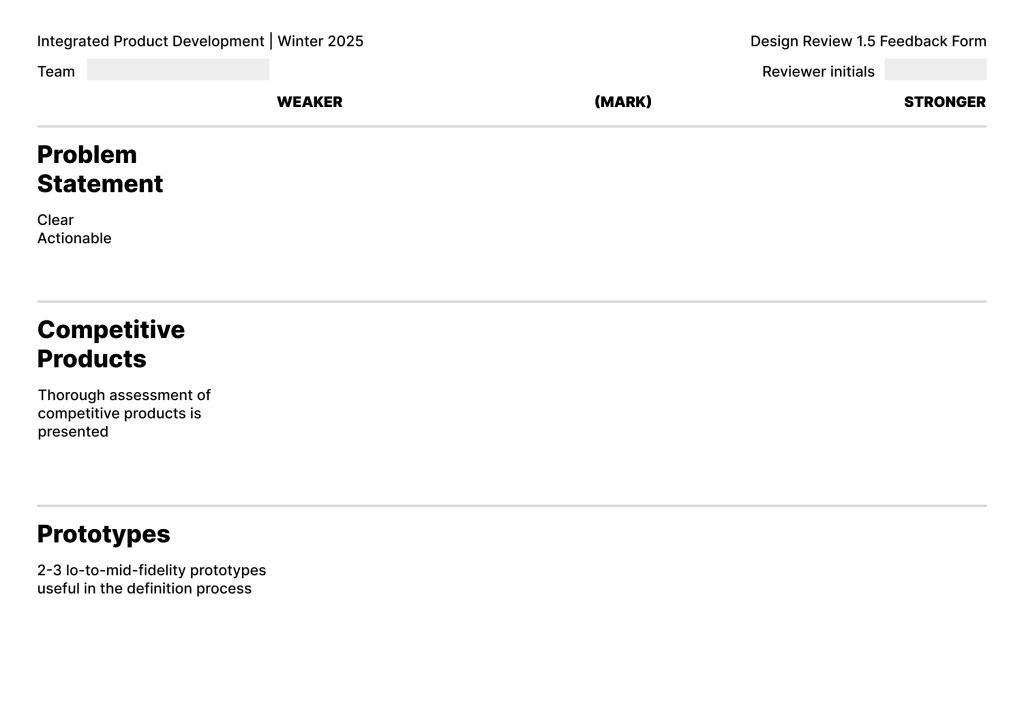Click the (MARK) column header
The width and height of the screenshot is (1024, 724).
pos(623,102)
